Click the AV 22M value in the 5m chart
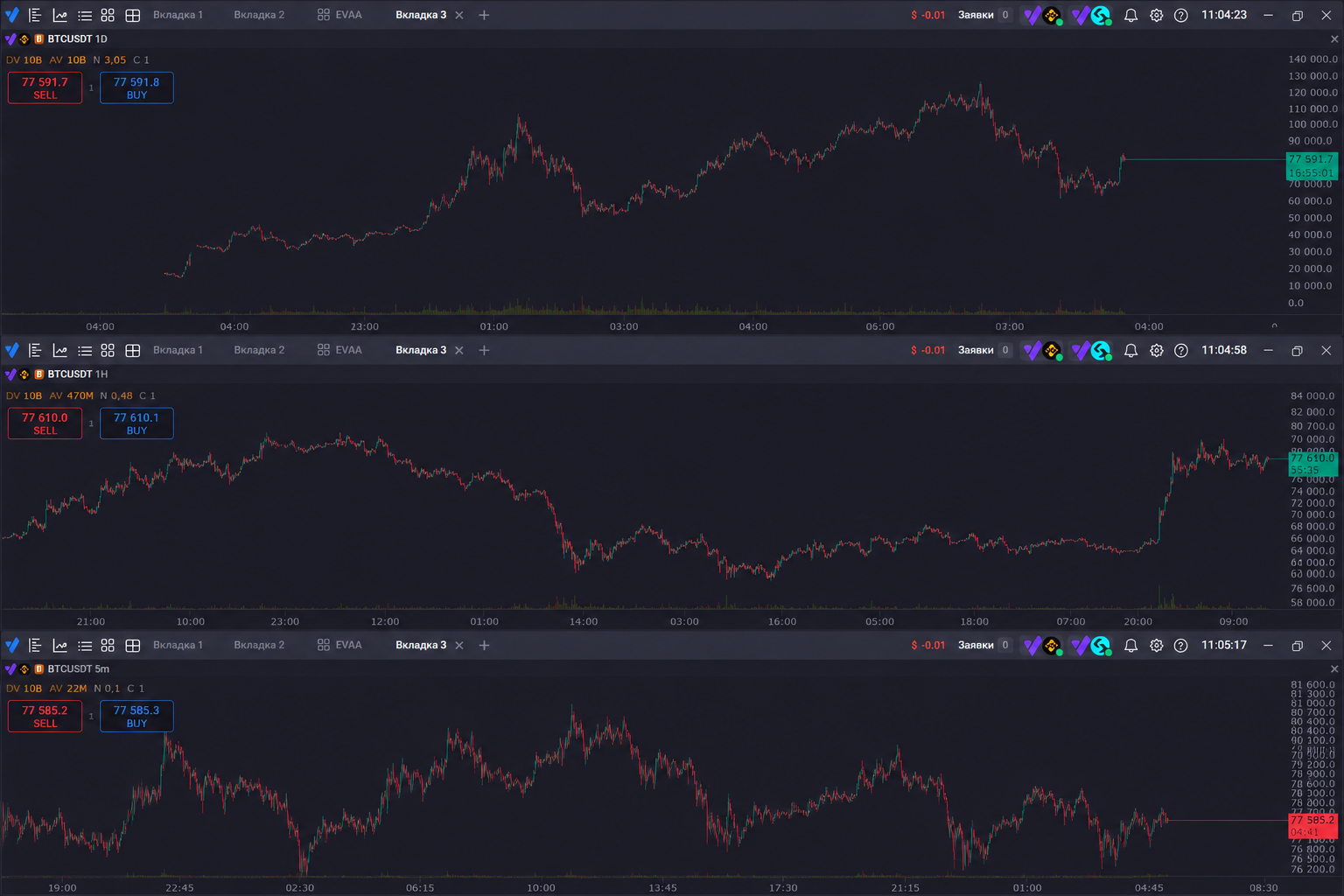 (68, 689)
